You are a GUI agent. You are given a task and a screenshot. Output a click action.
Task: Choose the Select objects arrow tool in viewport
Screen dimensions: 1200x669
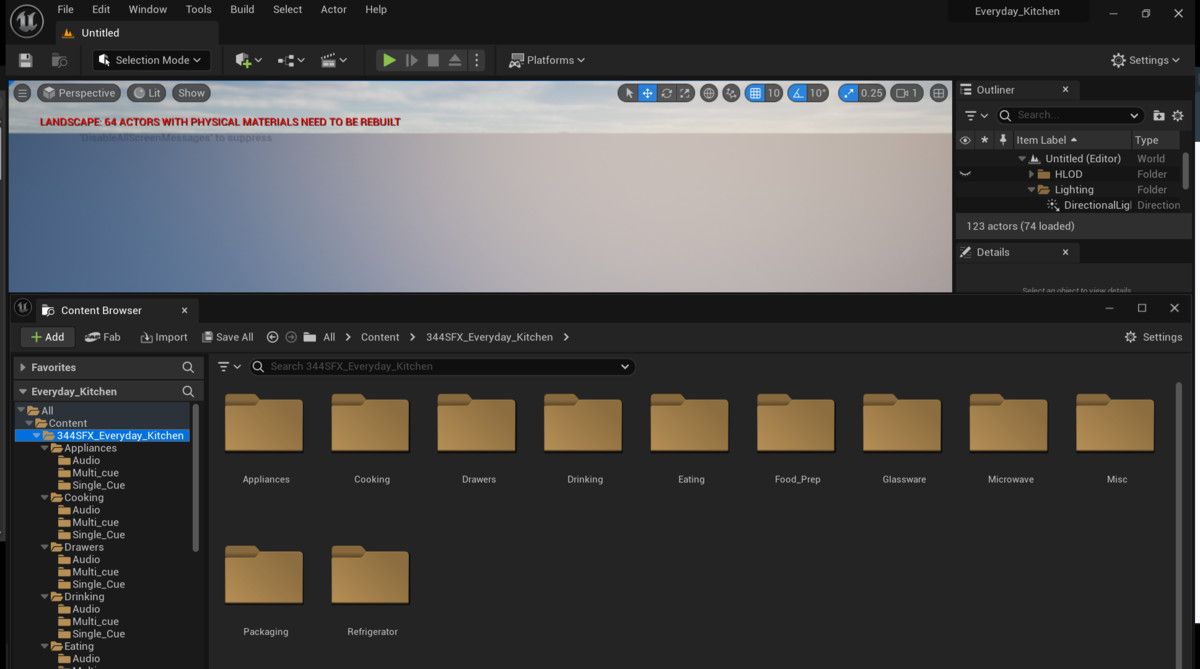coord(629,93)
